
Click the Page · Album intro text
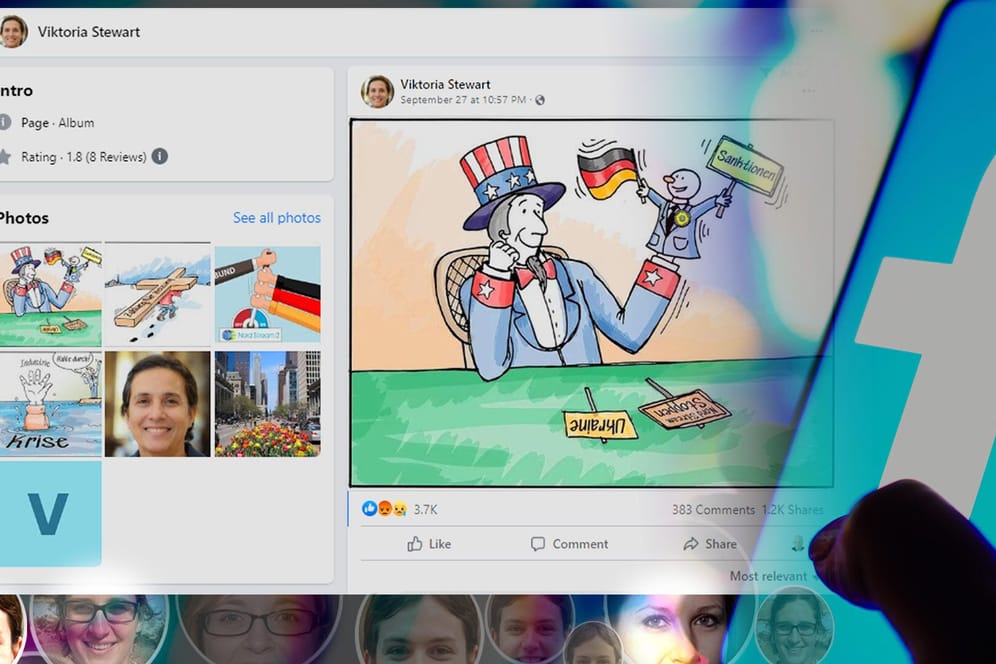58,123
